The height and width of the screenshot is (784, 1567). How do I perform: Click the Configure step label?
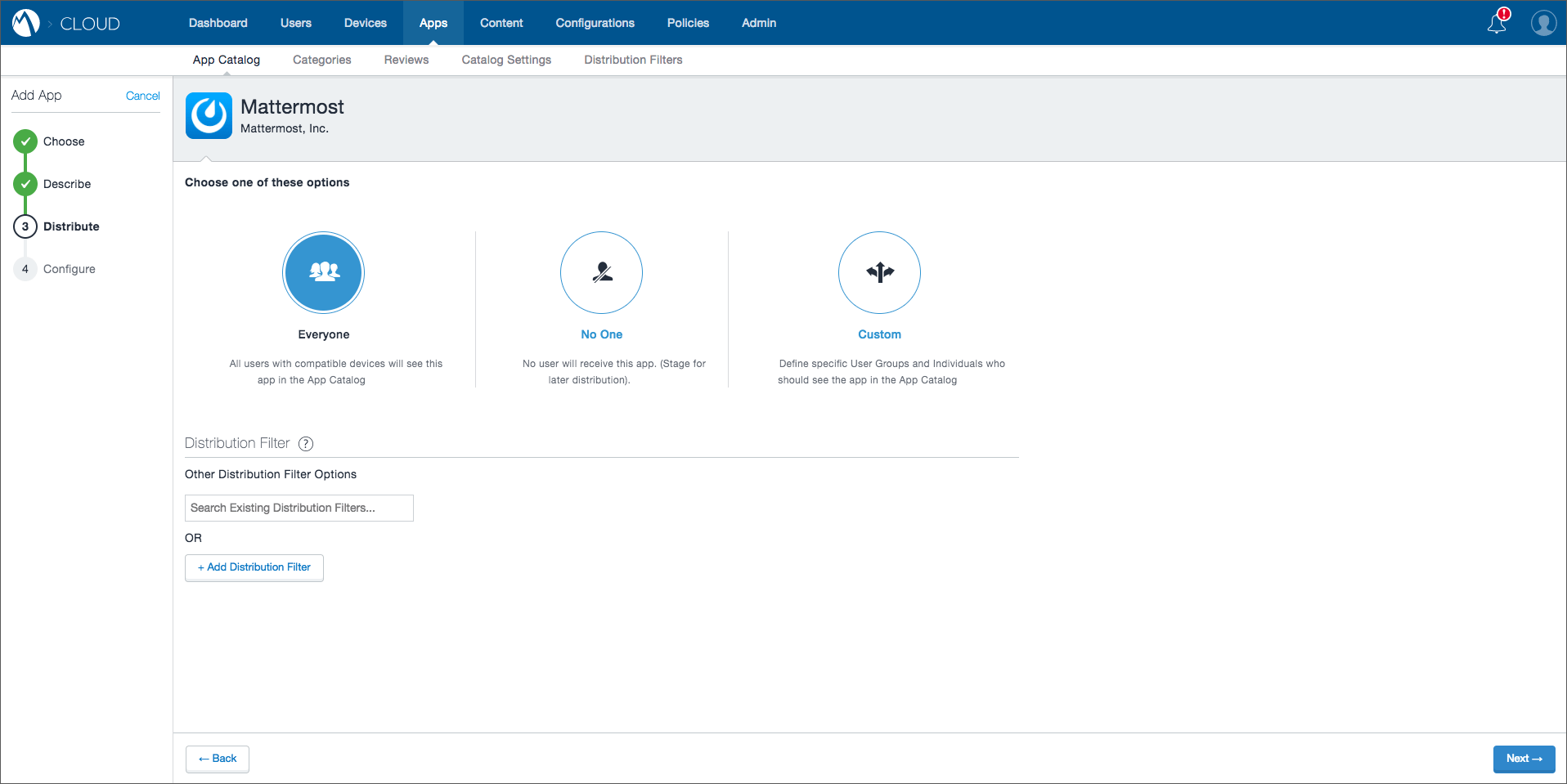point(70,269)
